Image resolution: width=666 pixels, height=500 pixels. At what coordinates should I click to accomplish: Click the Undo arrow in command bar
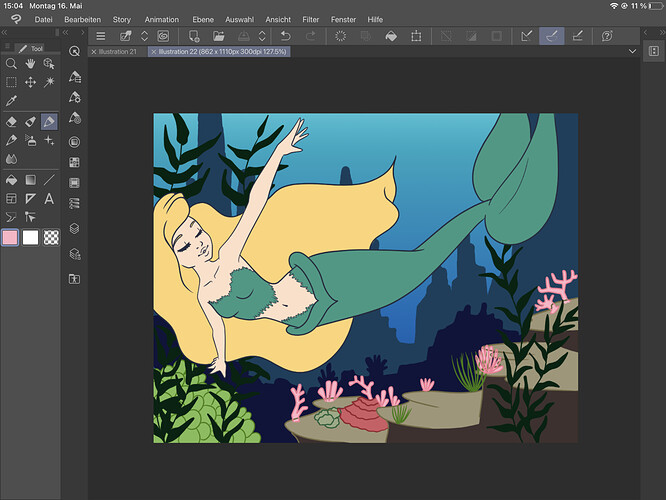284,36
